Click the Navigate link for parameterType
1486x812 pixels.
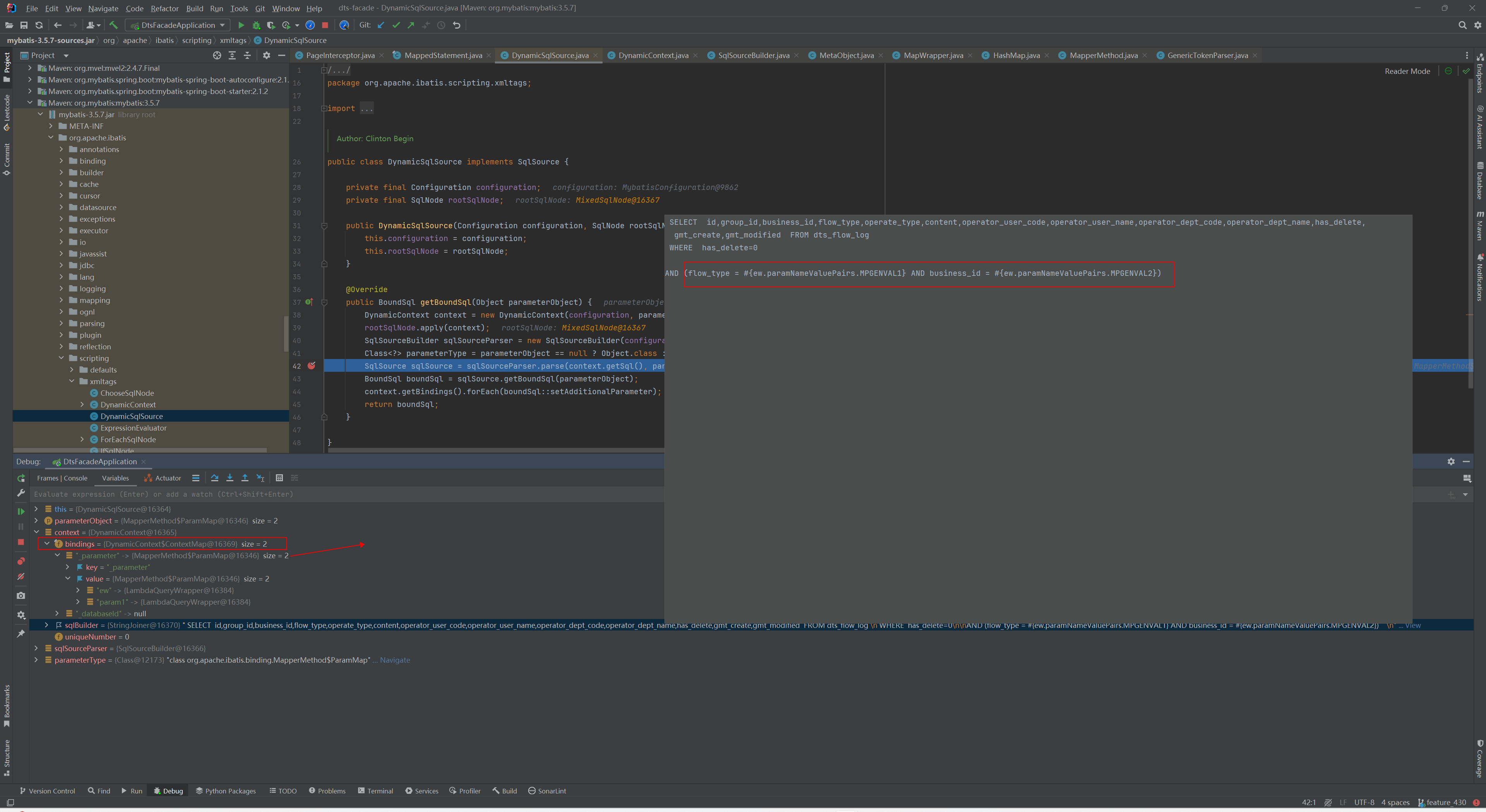pyautogui.click(x=395, y=660)
